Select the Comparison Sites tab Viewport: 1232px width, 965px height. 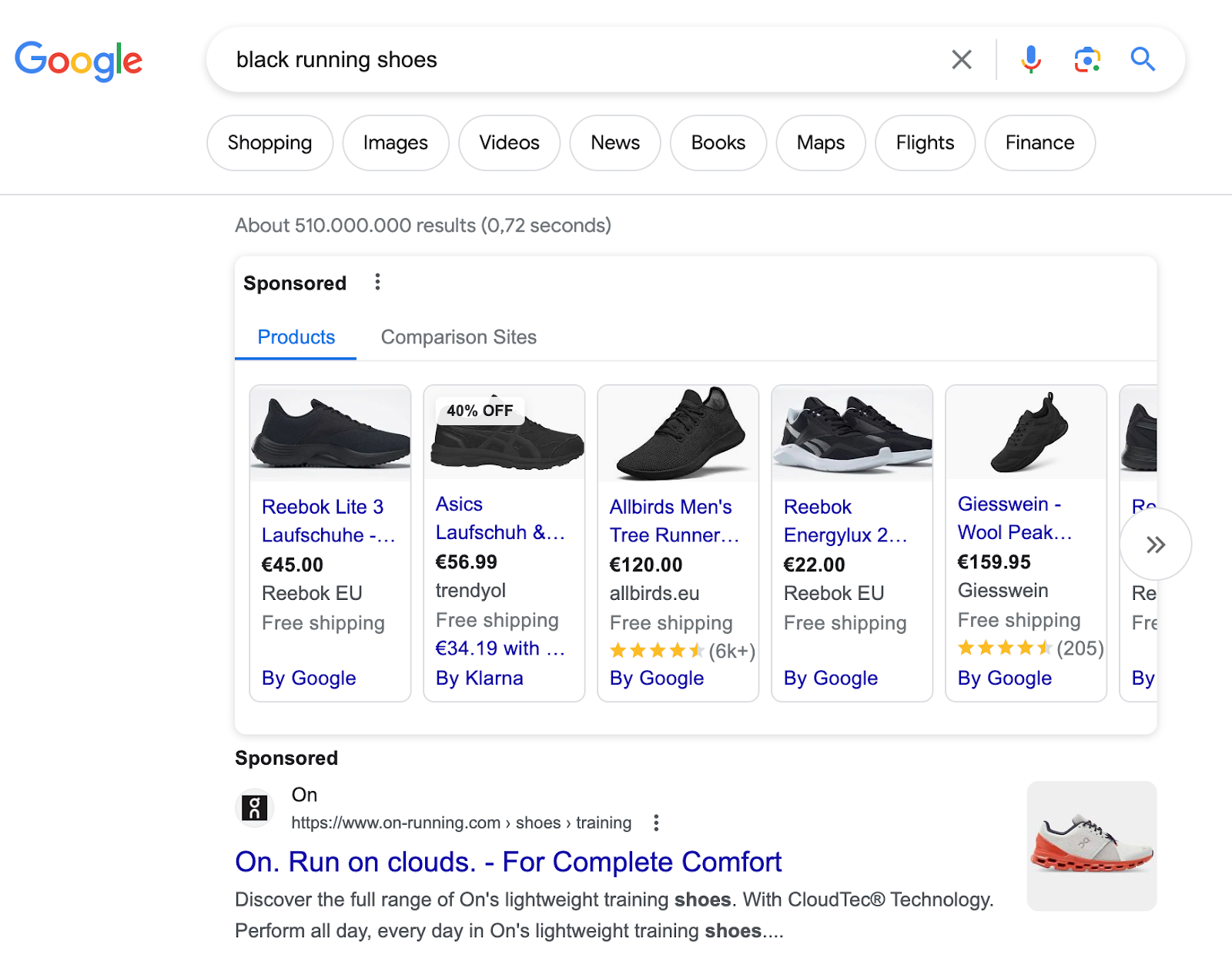click(x=459, y=337)
